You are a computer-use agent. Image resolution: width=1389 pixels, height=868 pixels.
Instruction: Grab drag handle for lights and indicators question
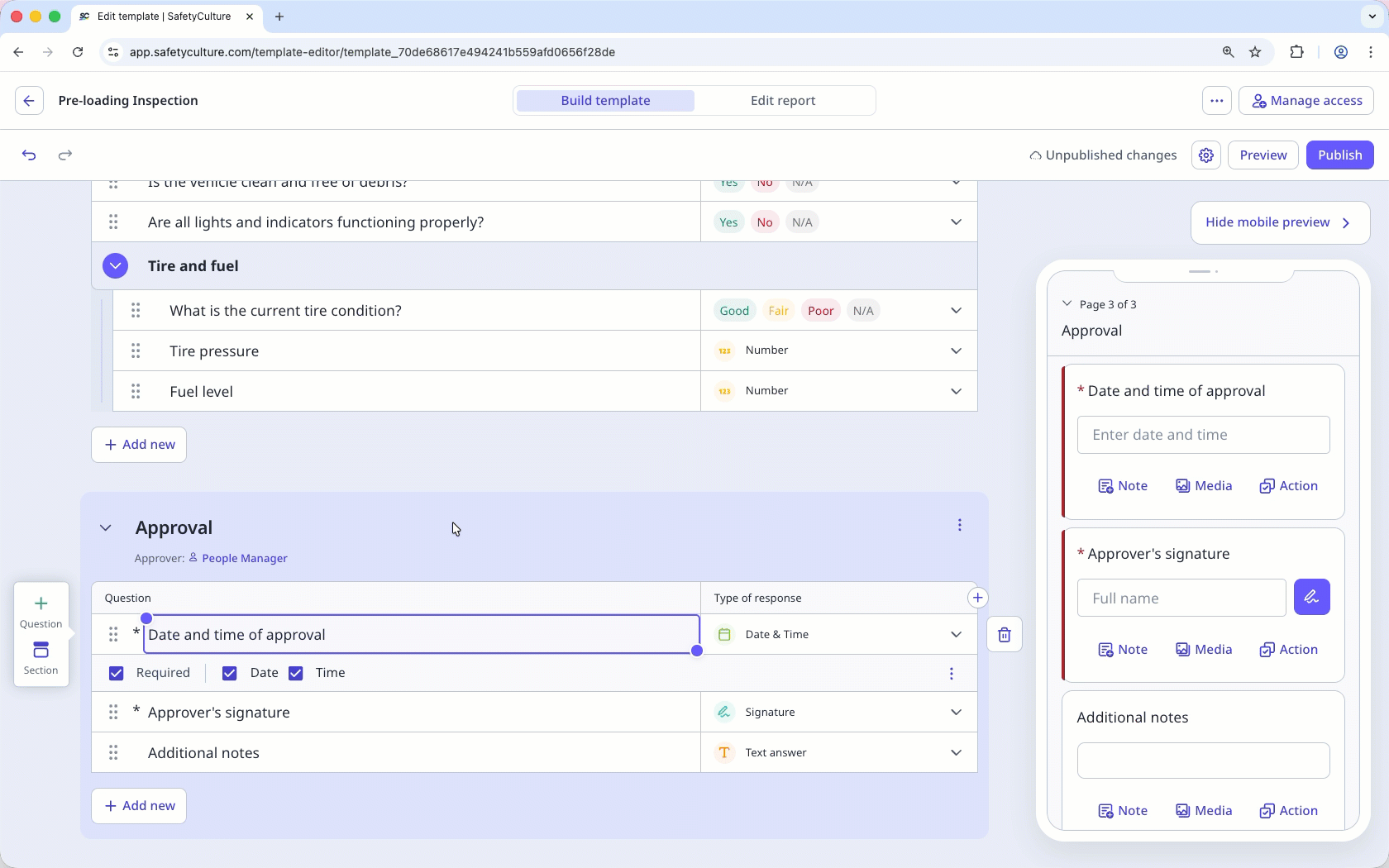click(x=113, y=222)
